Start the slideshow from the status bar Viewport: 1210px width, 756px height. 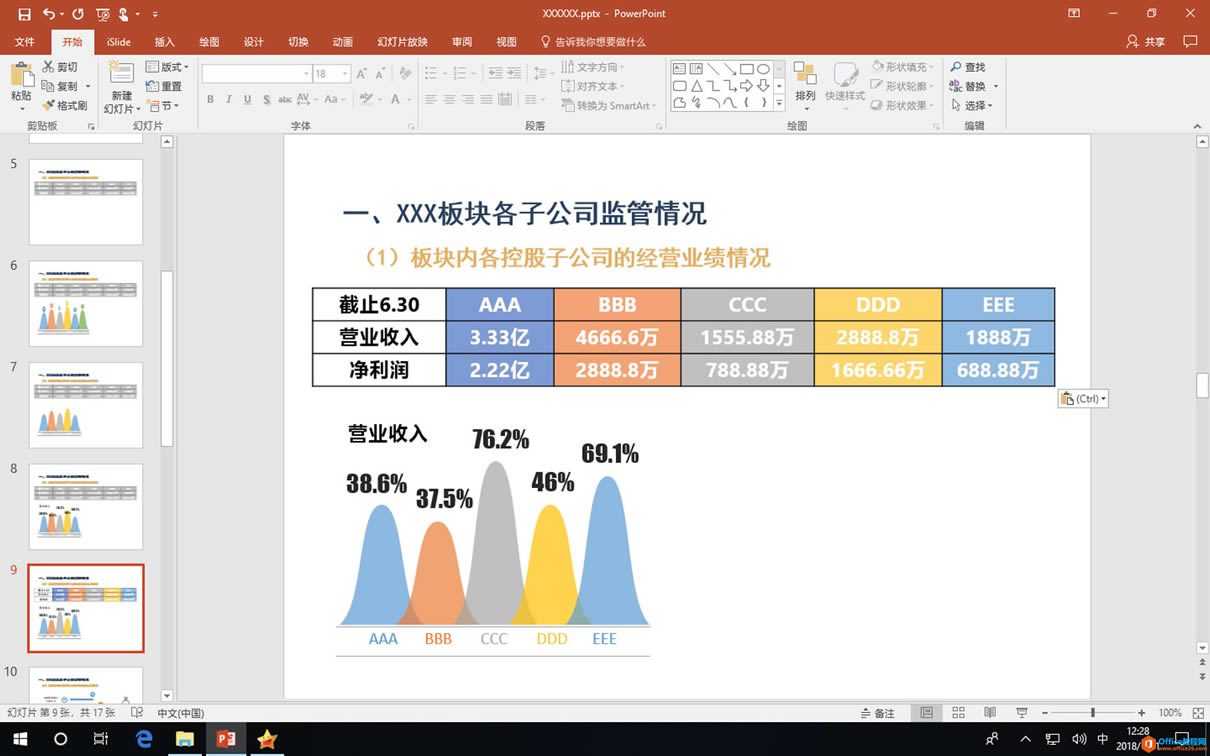[1022, 712]
